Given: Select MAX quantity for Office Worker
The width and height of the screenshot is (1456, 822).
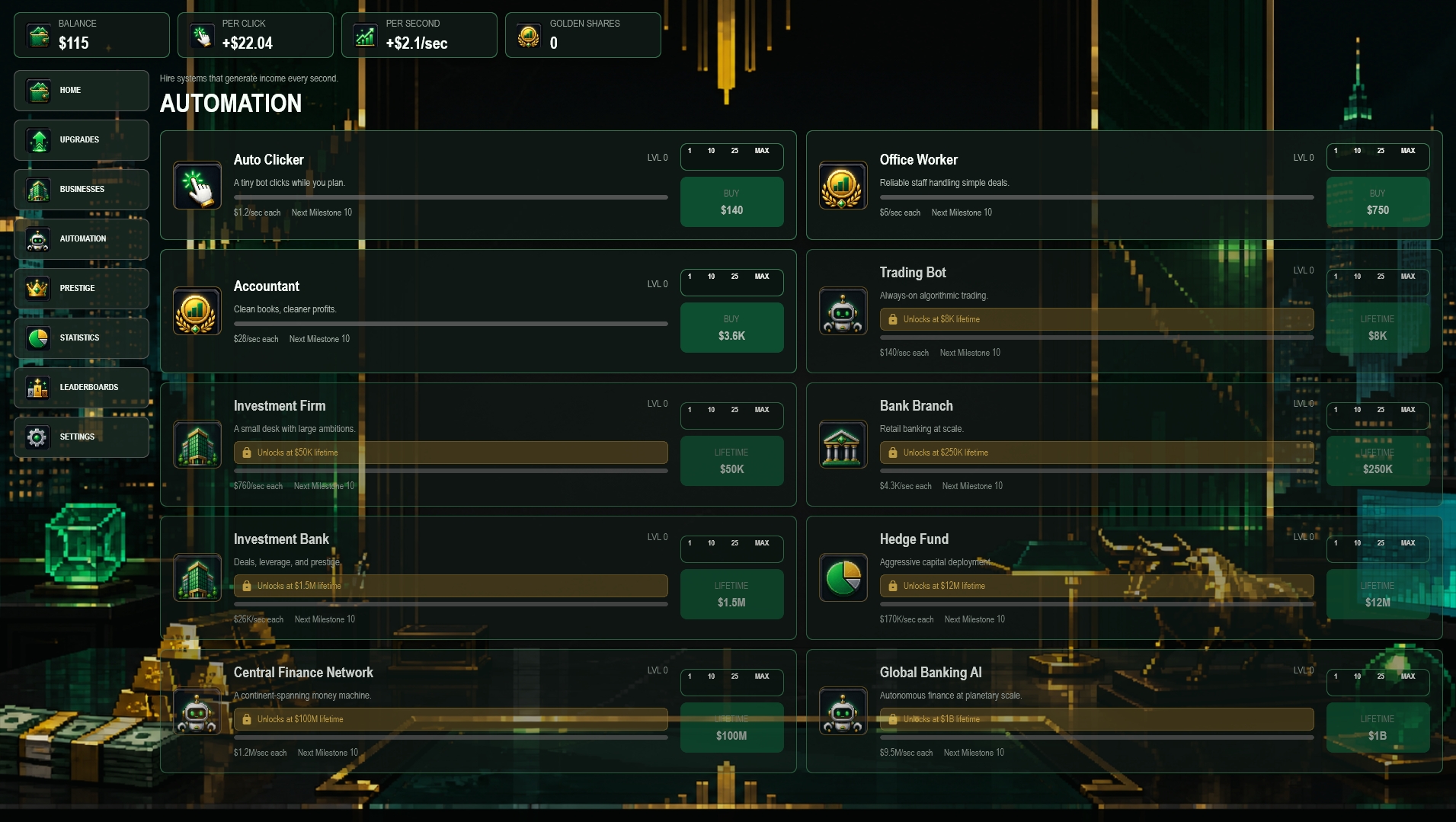Looking at the screenshot, I should (x=1408, y=151).
